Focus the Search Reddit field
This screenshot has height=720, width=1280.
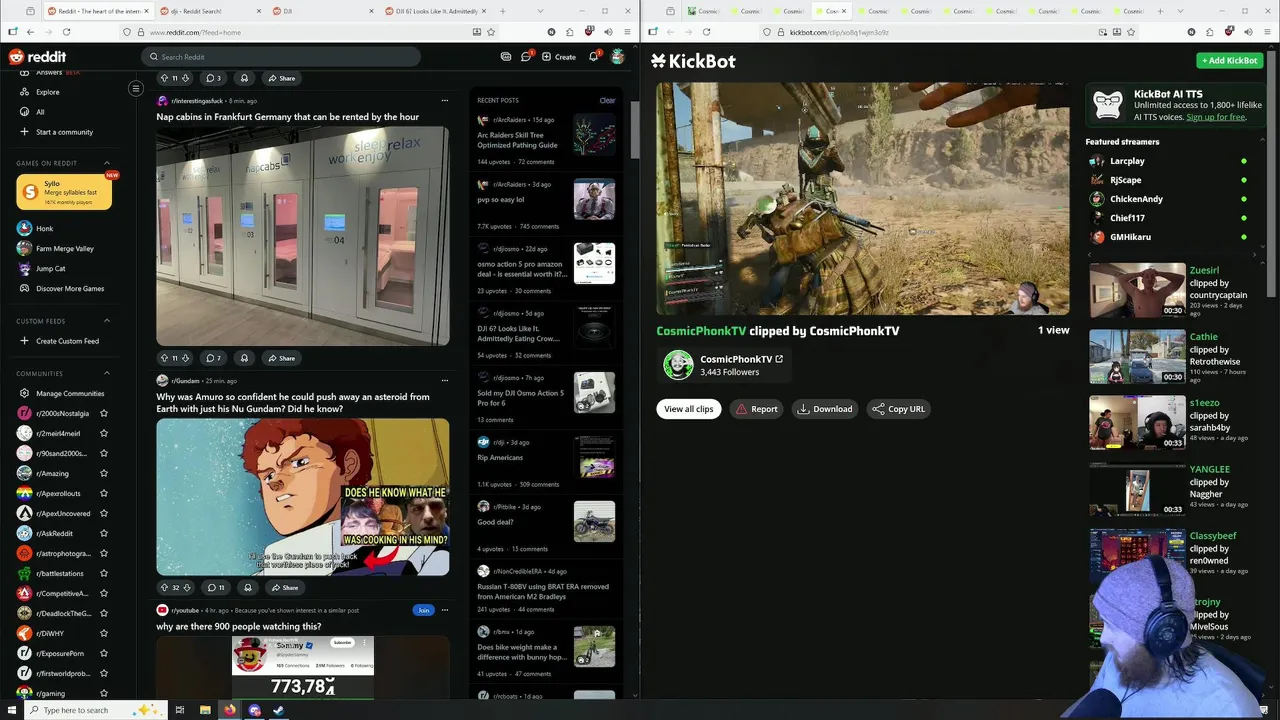[x=282, y=57]
